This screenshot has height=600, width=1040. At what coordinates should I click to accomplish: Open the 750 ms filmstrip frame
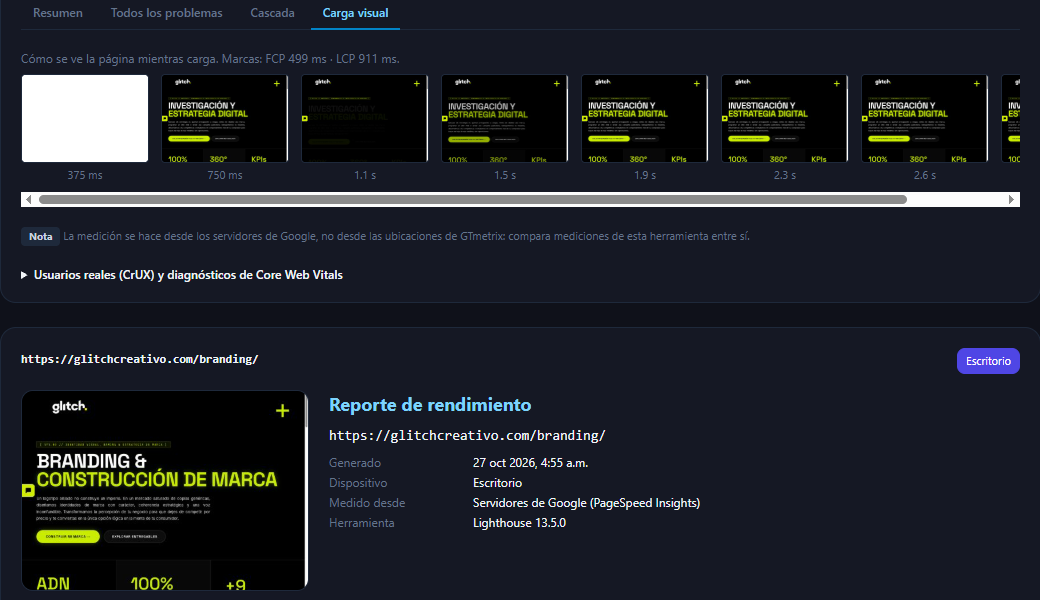[225, 118]
